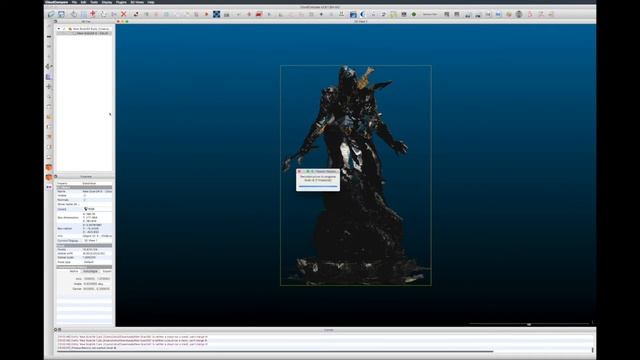Click the red plus toolbar icon
Screen dimensions: 640x360
[x=93, y=14]
